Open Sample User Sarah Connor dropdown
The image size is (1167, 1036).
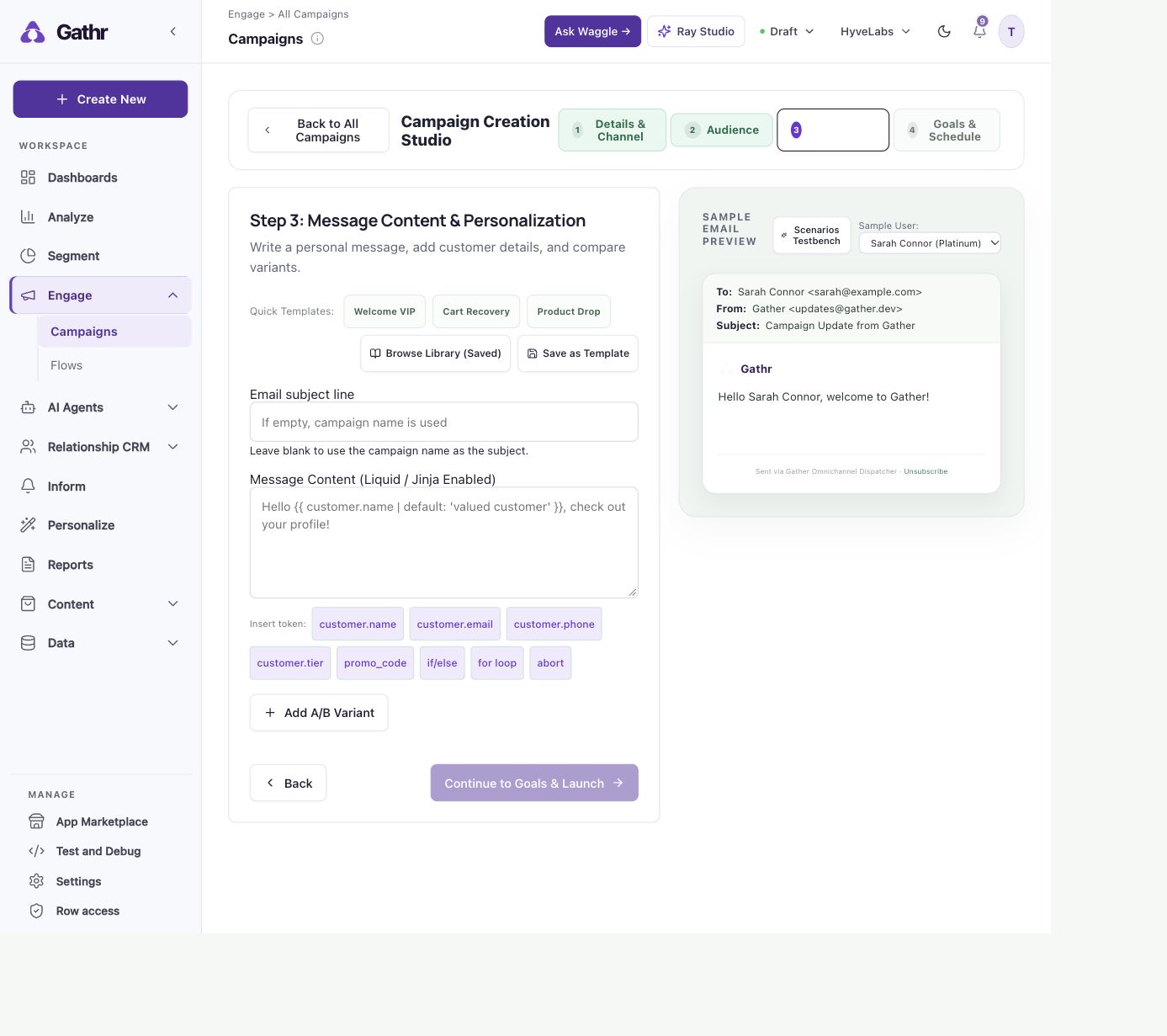[930, 243]
